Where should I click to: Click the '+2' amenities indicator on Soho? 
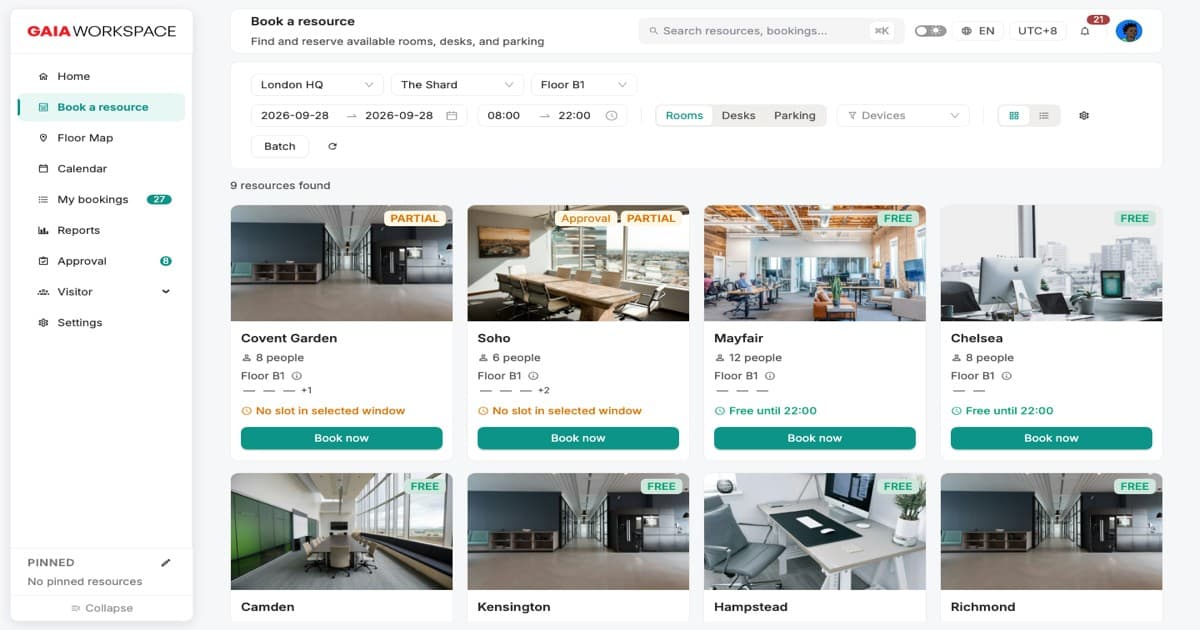(x=544, y=391)
